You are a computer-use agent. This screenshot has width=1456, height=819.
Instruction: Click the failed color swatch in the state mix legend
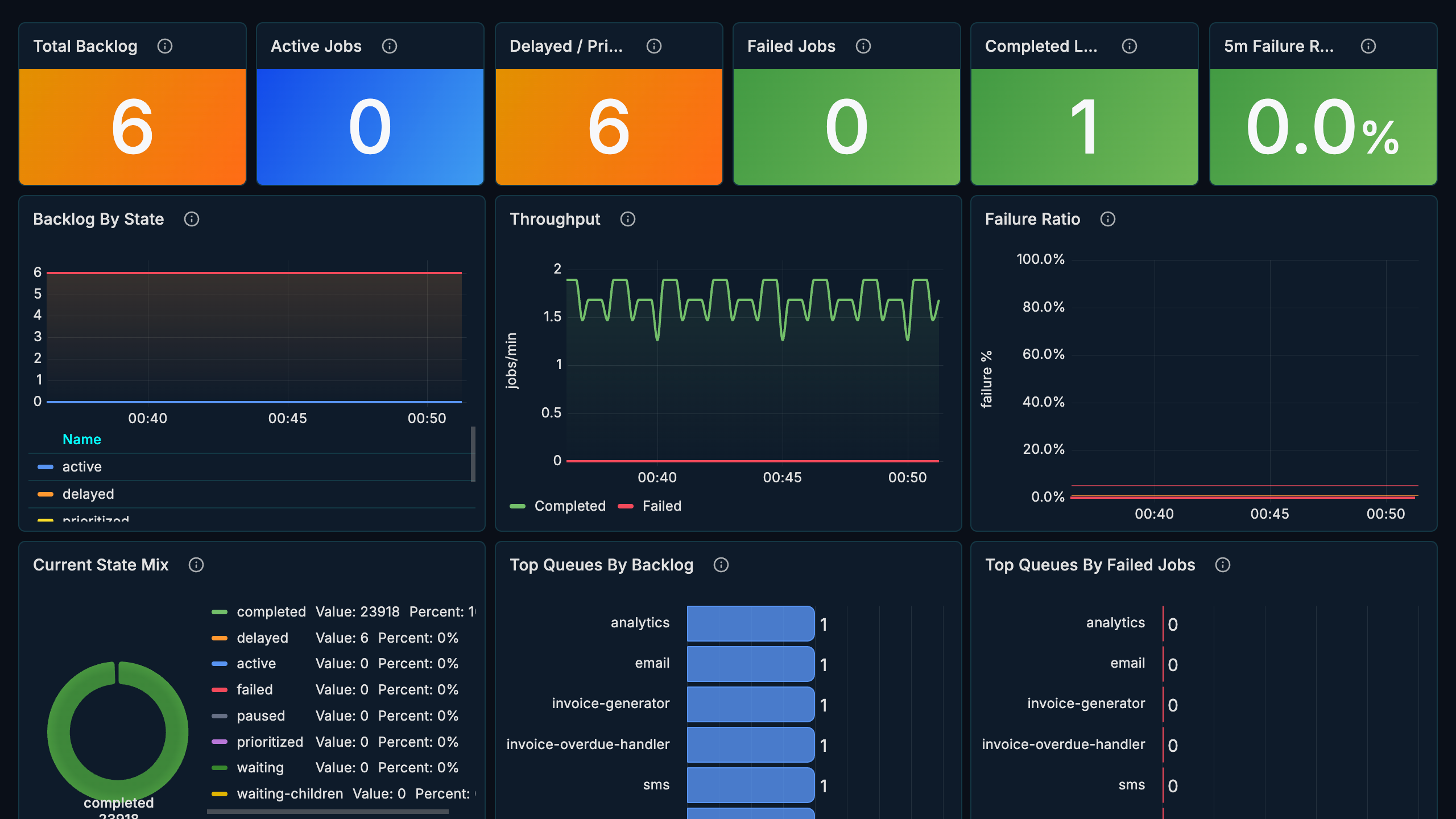click(x=220, y=690)
